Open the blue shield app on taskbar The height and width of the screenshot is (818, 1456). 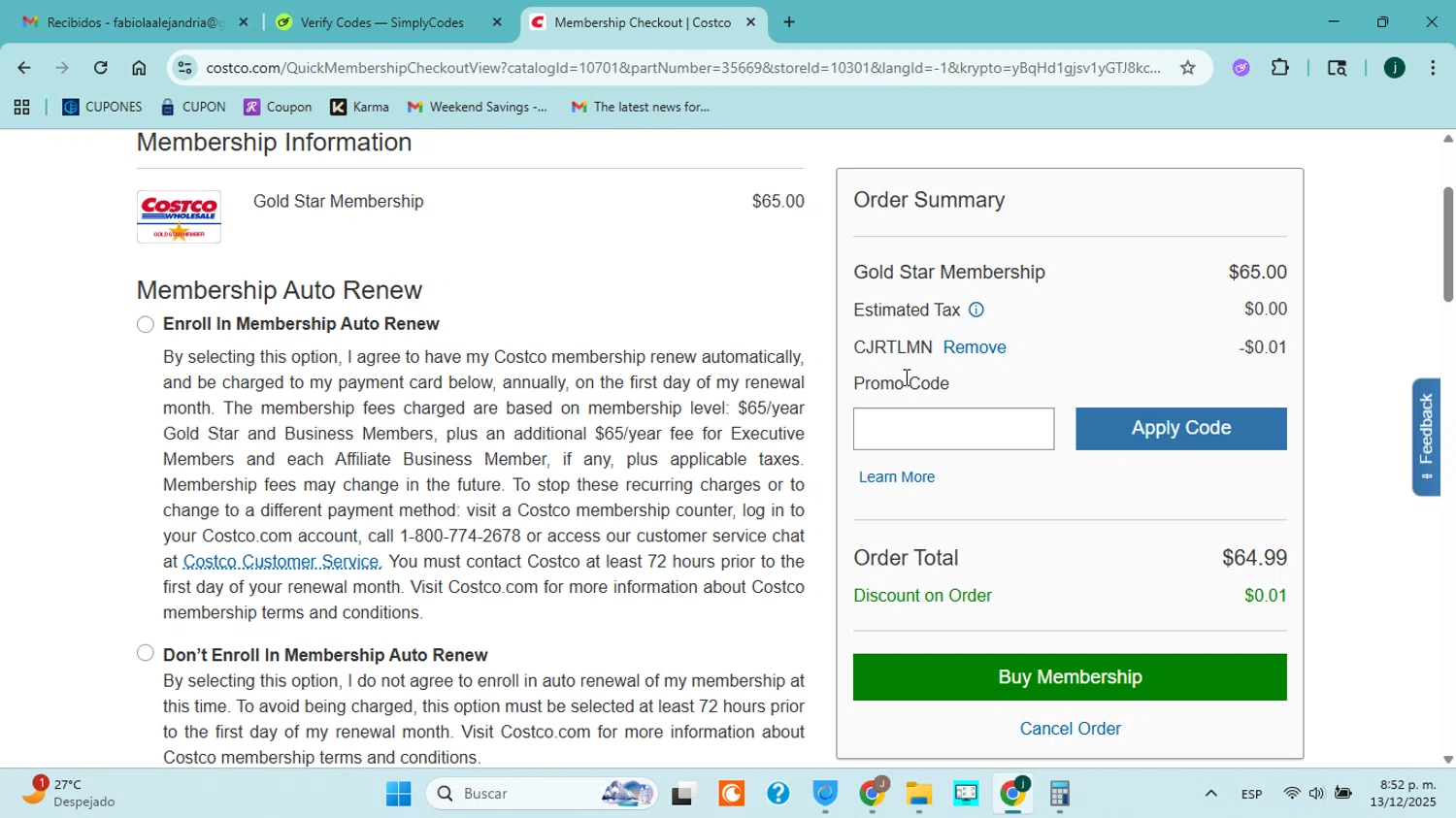825,795
